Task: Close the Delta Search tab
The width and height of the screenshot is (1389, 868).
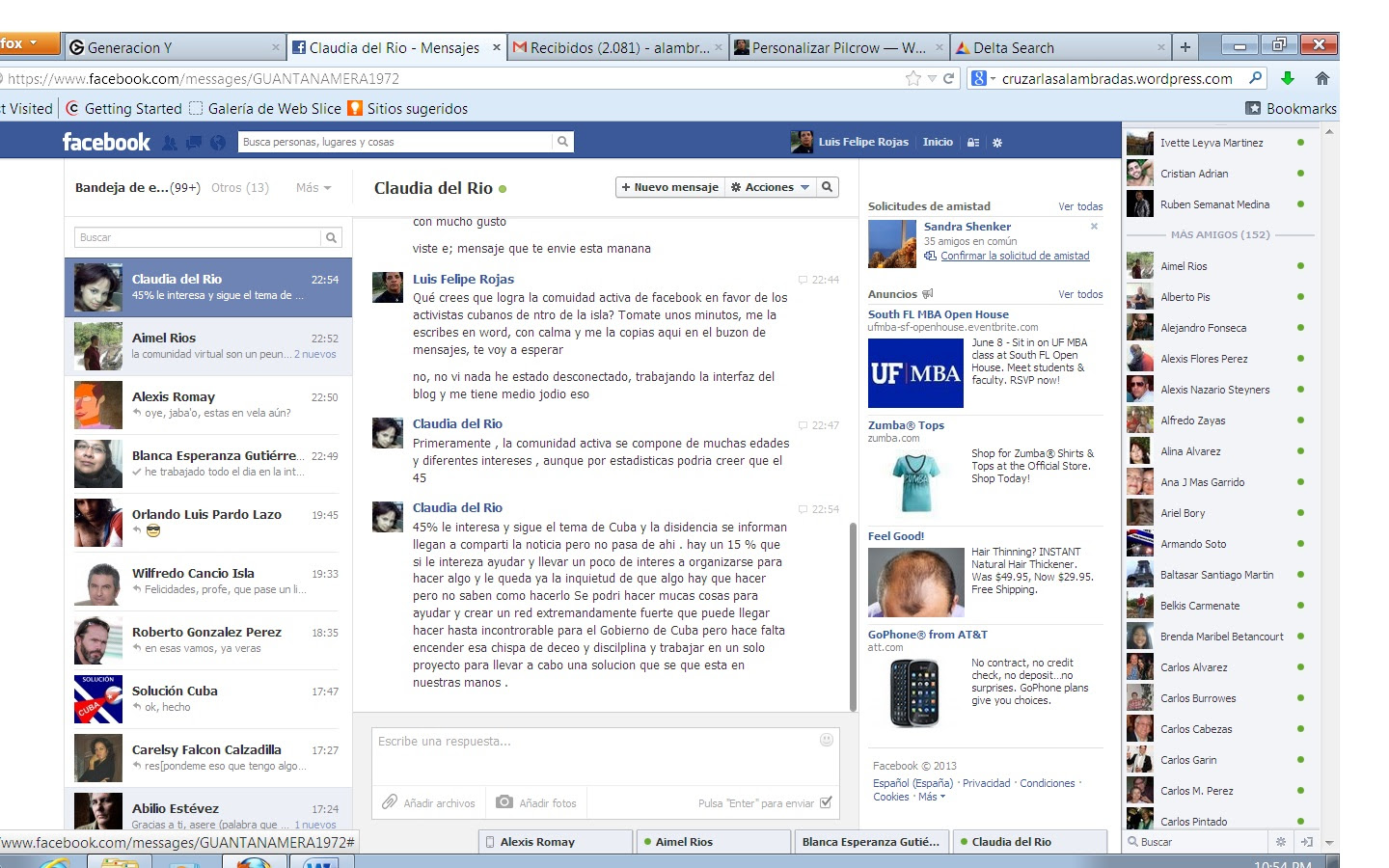Action: tap(1161, 47)
